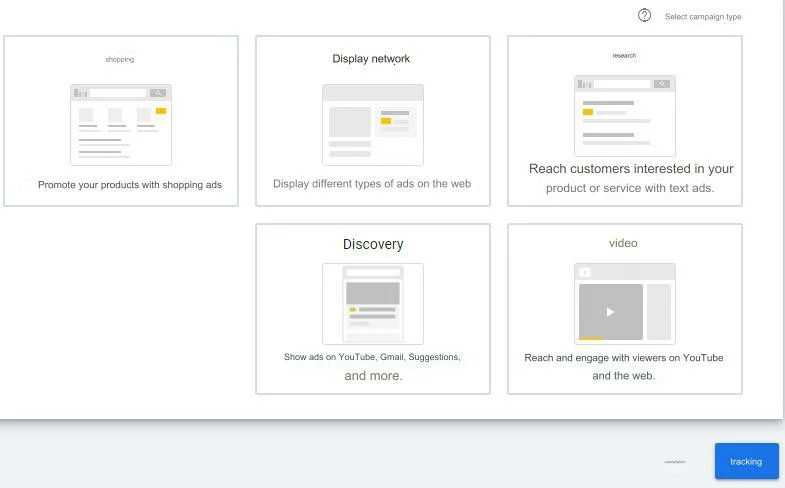This screenshot has width=785, height=488.
Task: Click the blue tracking button
Action: coord(746,461)
